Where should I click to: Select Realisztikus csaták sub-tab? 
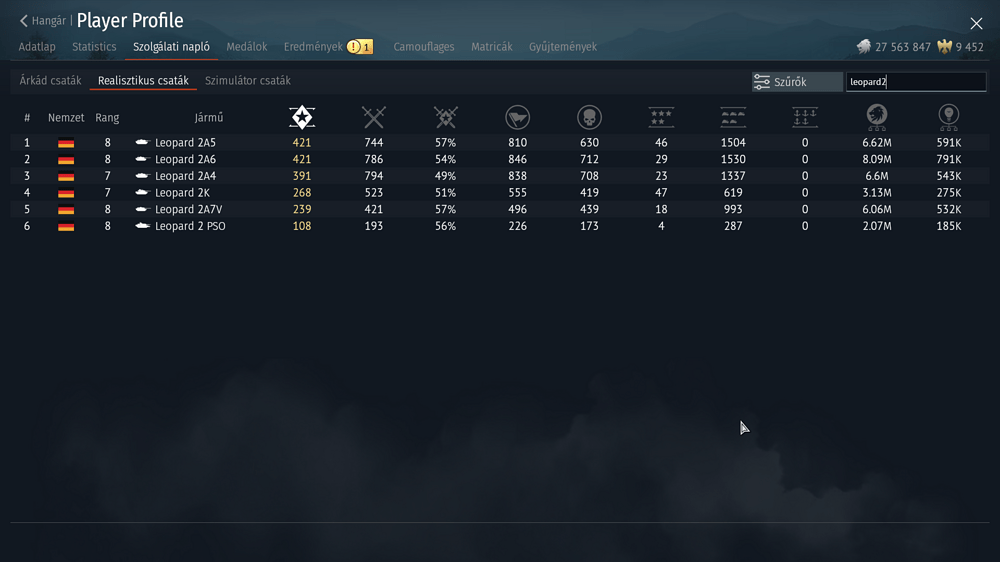(x=143, y=80)
